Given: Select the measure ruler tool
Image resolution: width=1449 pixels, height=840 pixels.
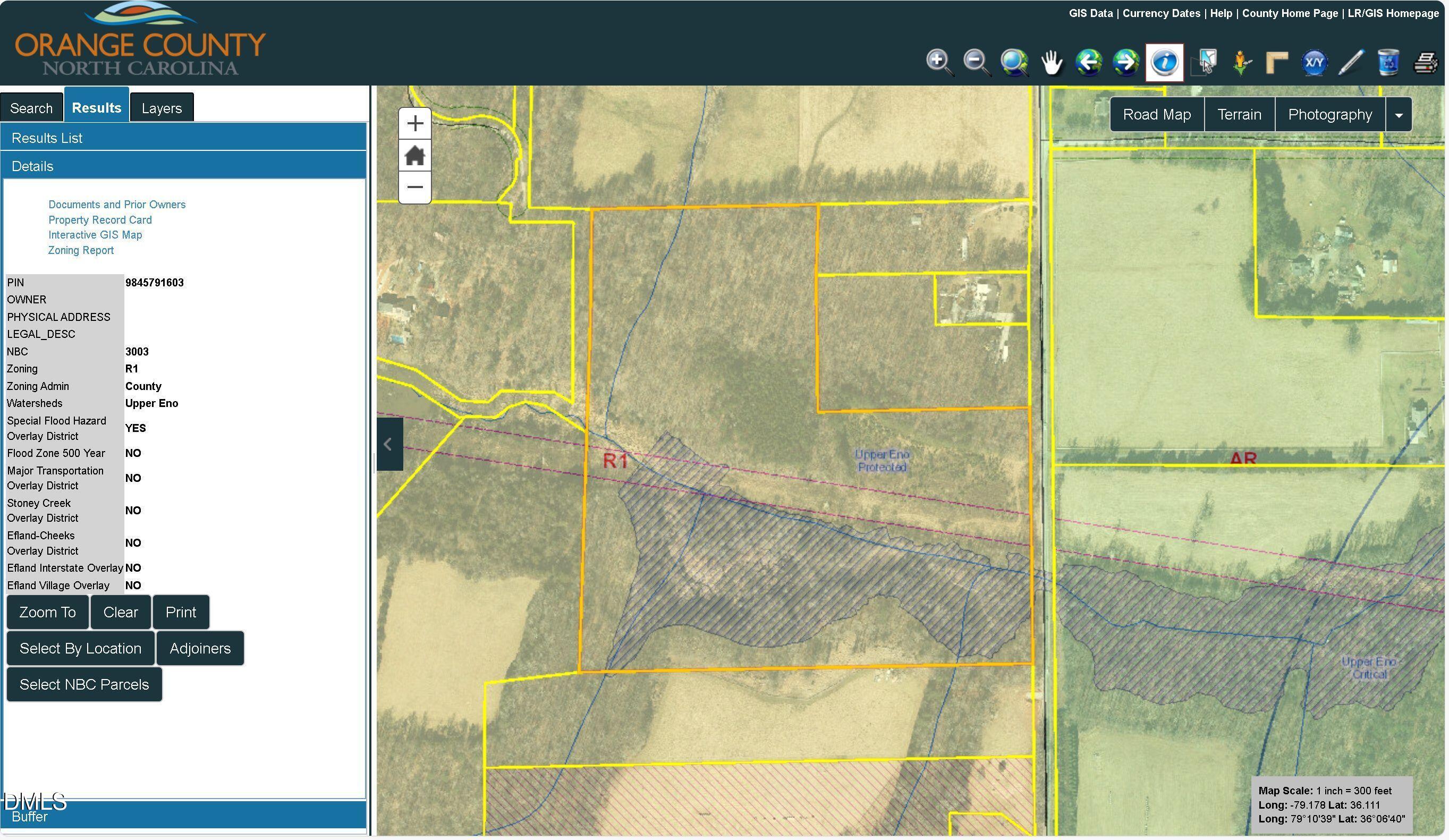Looking at the screenshot, I should [x=1277, y=62].
